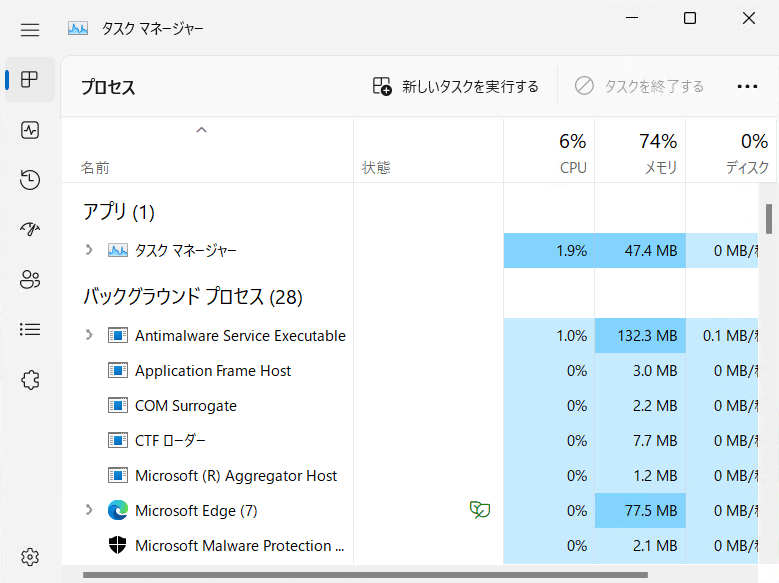The width and height of the screenshot is (779, 583).
Task: Select the COM Surrogate row
Action: coord(410,406)
